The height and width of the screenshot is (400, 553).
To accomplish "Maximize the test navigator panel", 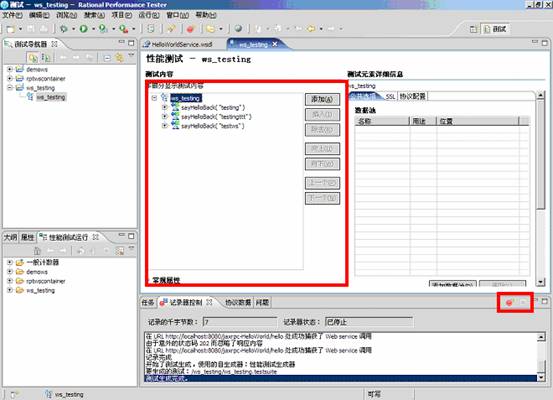I will [x=131, y=43].
